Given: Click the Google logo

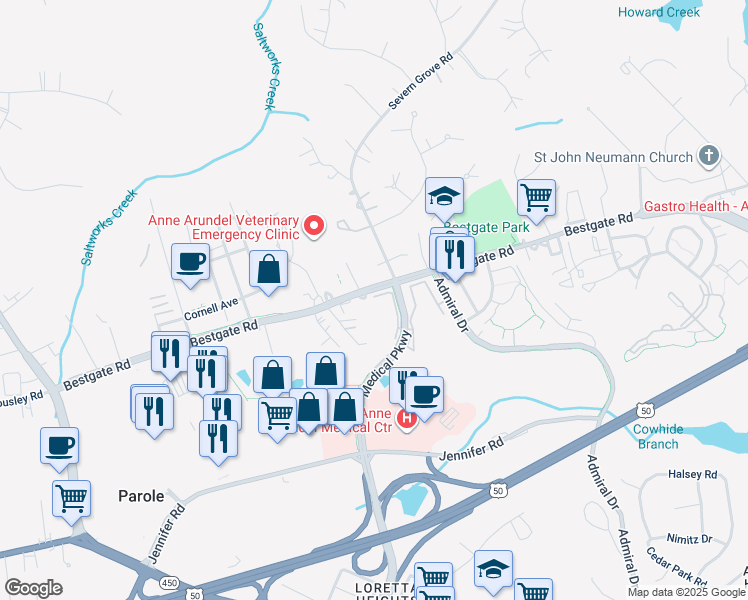Looking at the screenshot, I should click(33, 588).
